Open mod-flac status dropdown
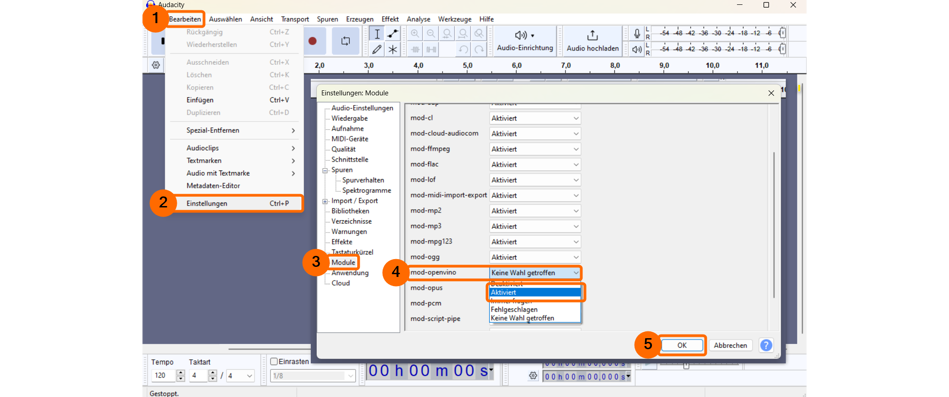 click(535, 164)
